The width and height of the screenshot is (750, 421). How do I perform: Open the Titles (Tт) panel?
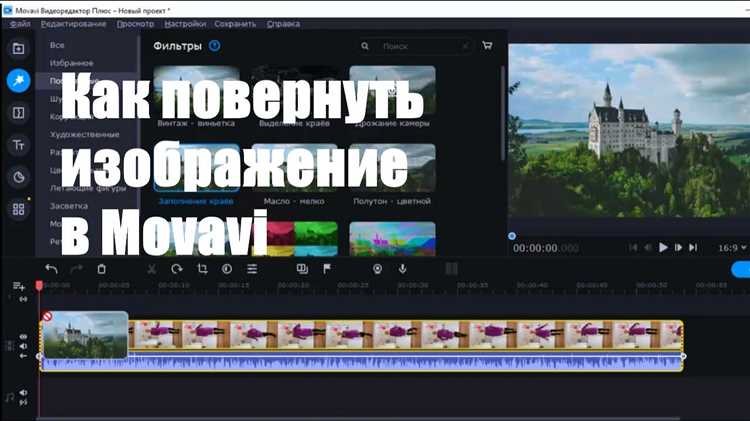[18, 145]
